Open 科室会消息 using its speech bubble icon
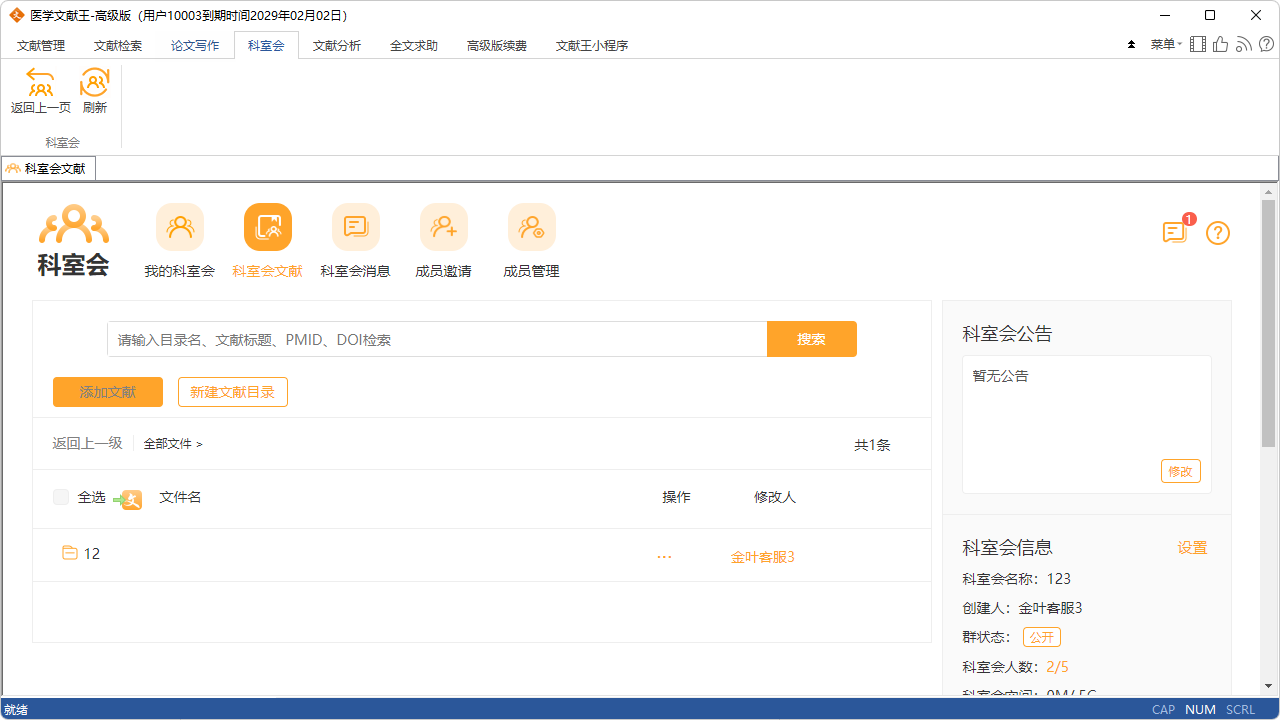 pos(356,227)
